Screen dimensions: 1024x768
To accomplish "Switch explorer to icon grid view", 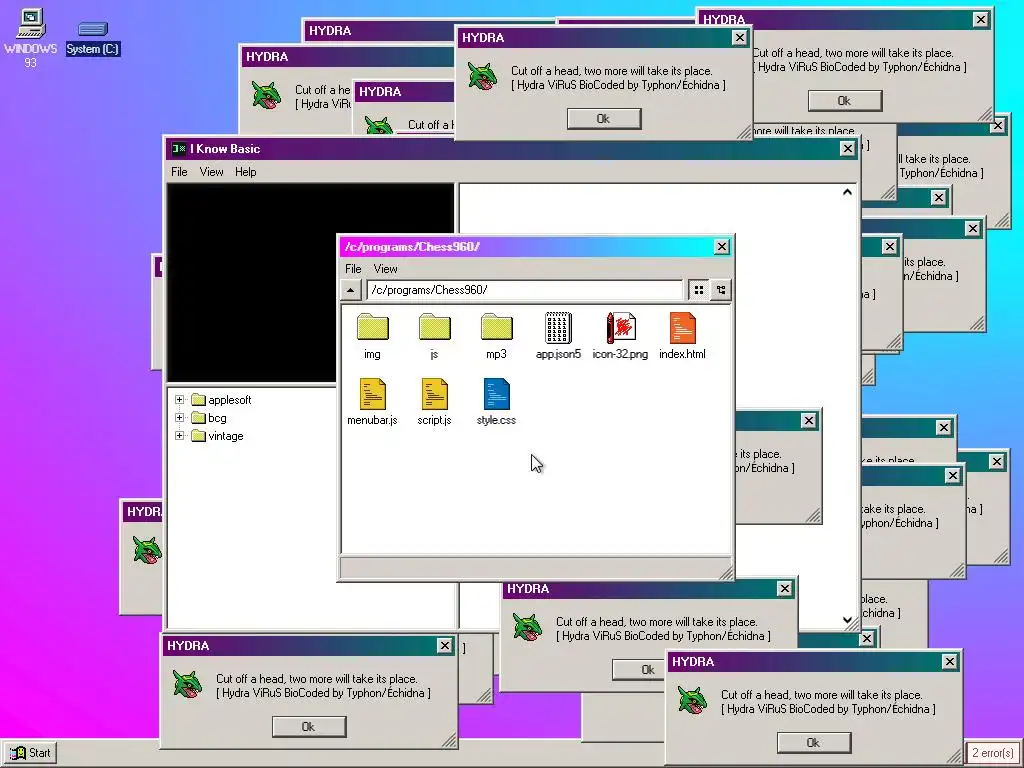I will (x=699, y=290).
